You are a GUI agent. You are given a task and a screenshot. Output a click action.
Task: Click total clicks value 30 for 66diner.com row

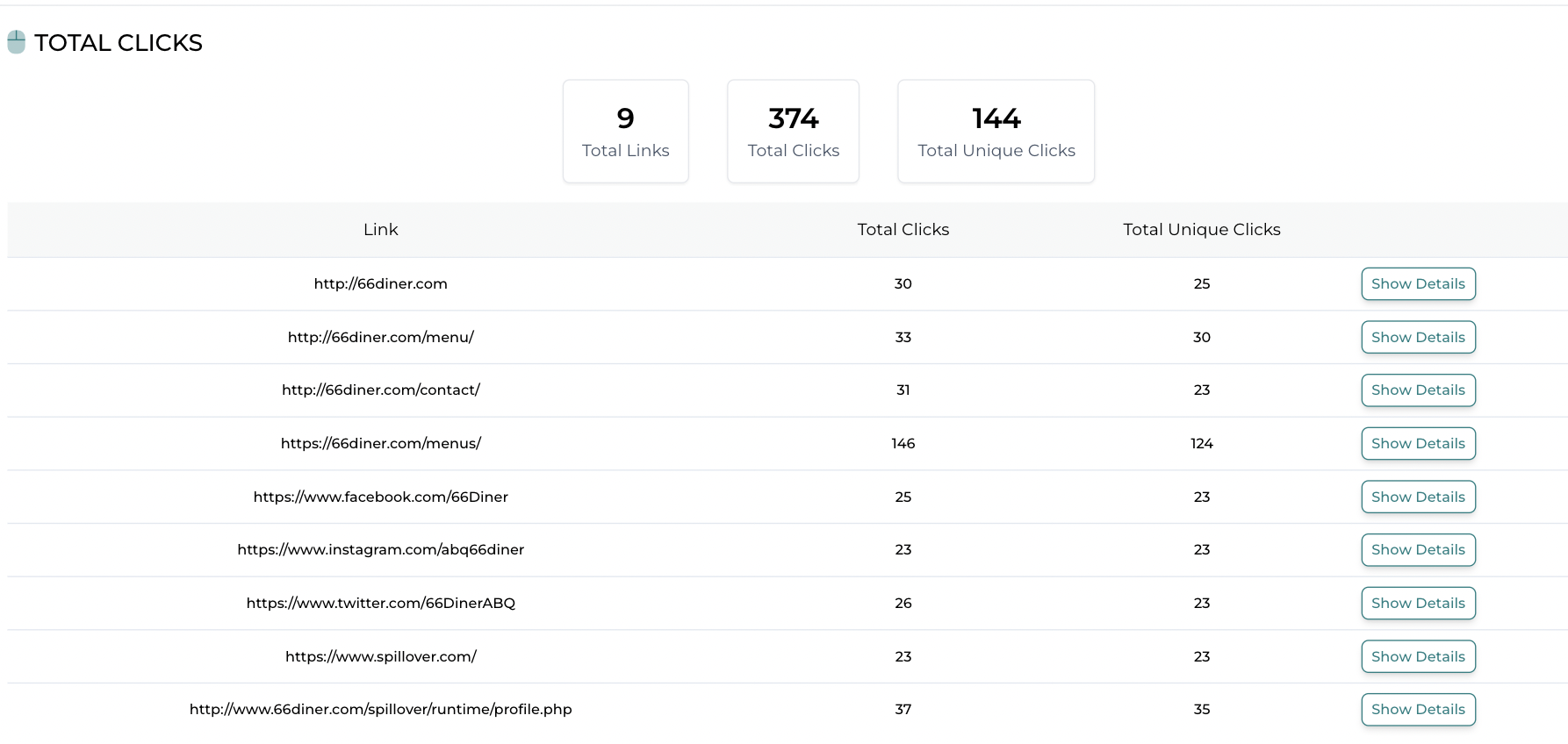pos(903,283)
